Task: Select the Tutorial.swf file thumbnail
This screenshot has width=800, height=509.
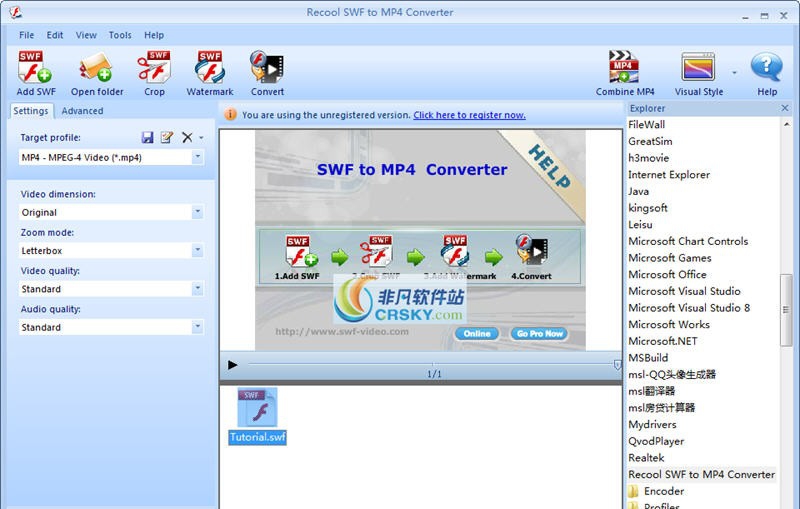Action: pos(257,416)
